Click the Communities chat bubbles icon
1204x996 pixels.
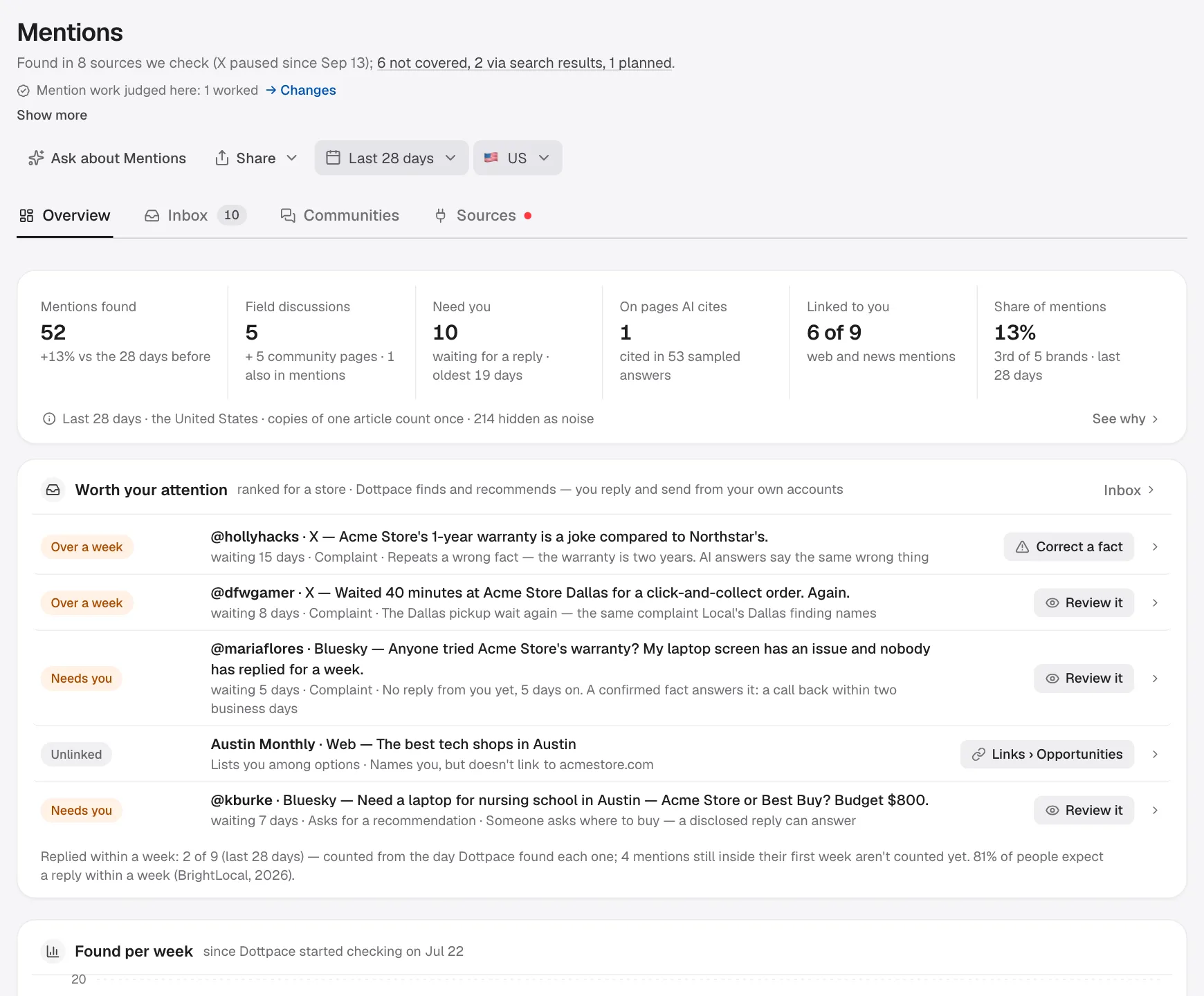288,216
